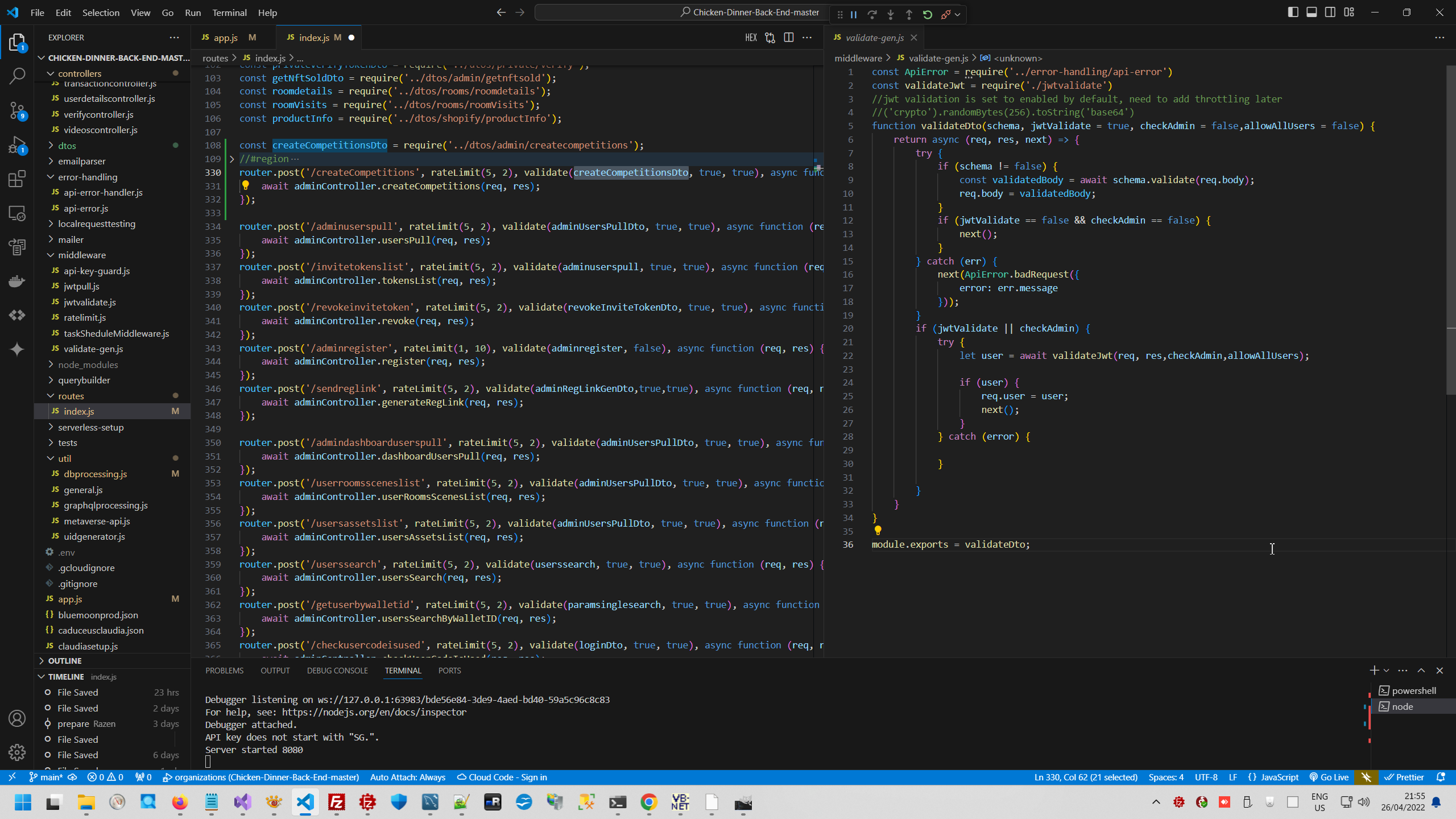The height and width of the screenshot is (819, 1456).
Task: Split the index.js editor right
Action: [x=789, y=38]
